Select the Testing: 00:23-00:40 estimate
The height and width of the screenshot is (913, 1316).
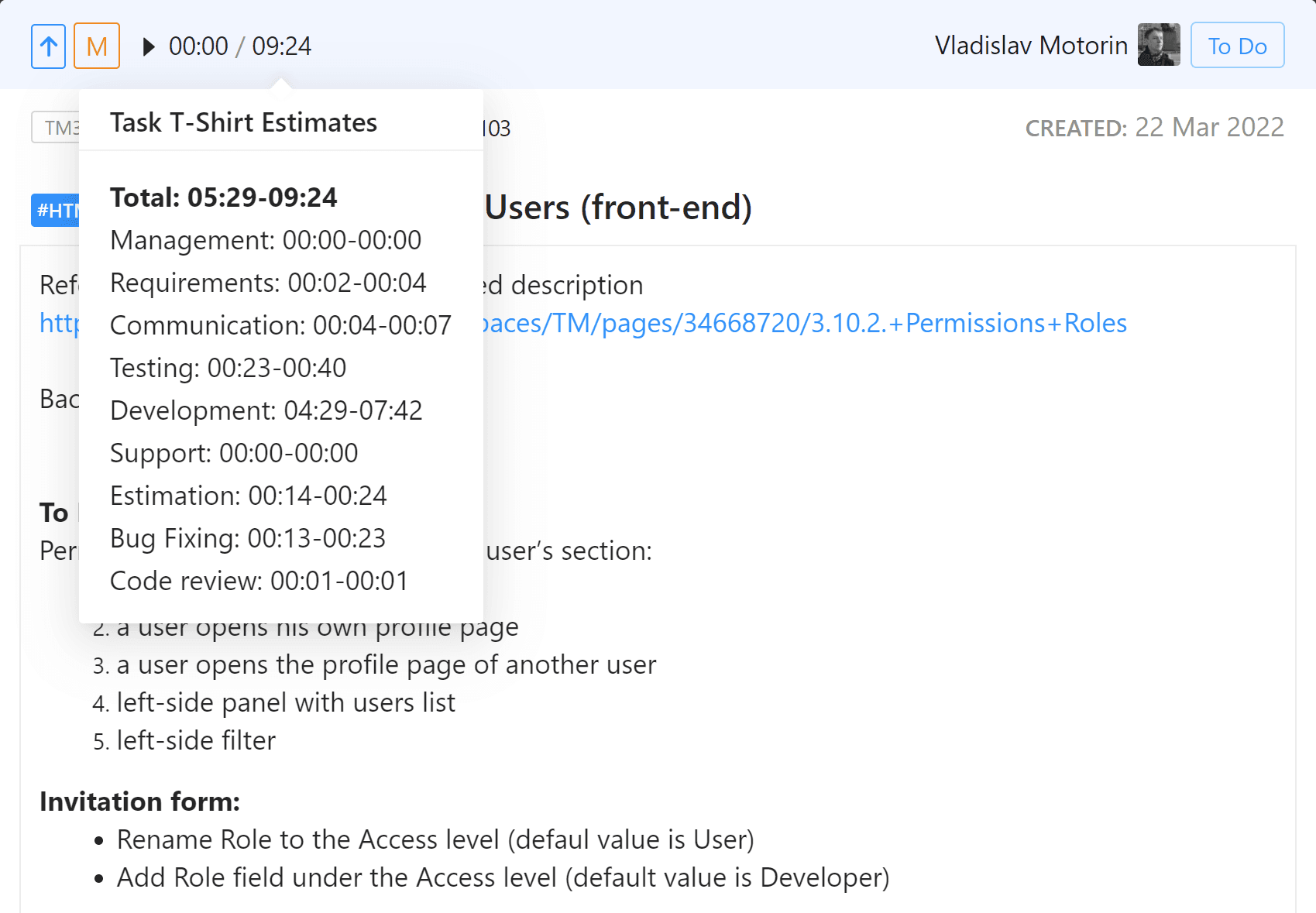pyautogui.click(x=228, y=368)
